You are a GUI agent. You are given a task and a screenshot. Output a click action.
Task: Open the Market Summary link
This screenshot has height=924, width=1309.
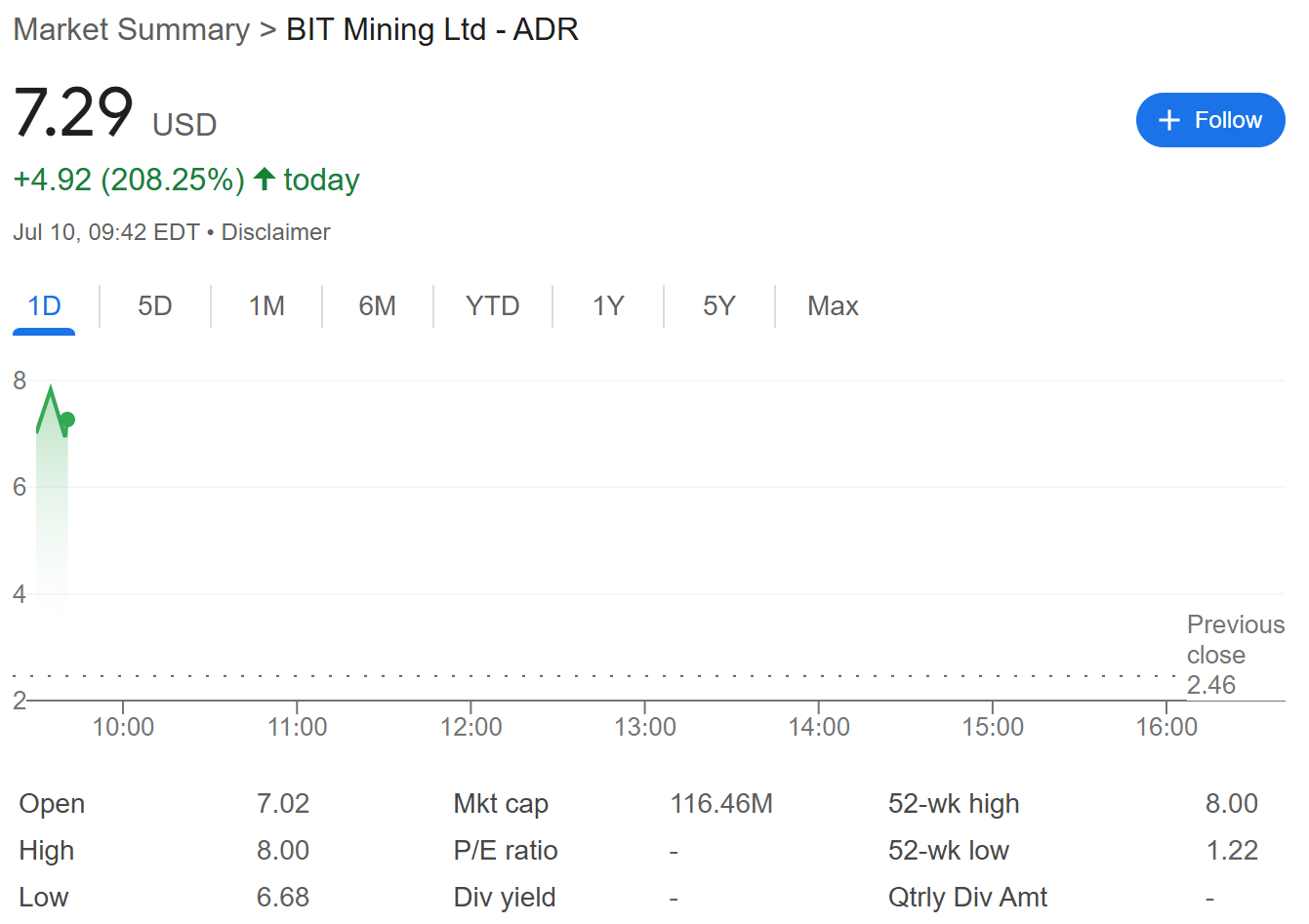(x=132, y=29)
